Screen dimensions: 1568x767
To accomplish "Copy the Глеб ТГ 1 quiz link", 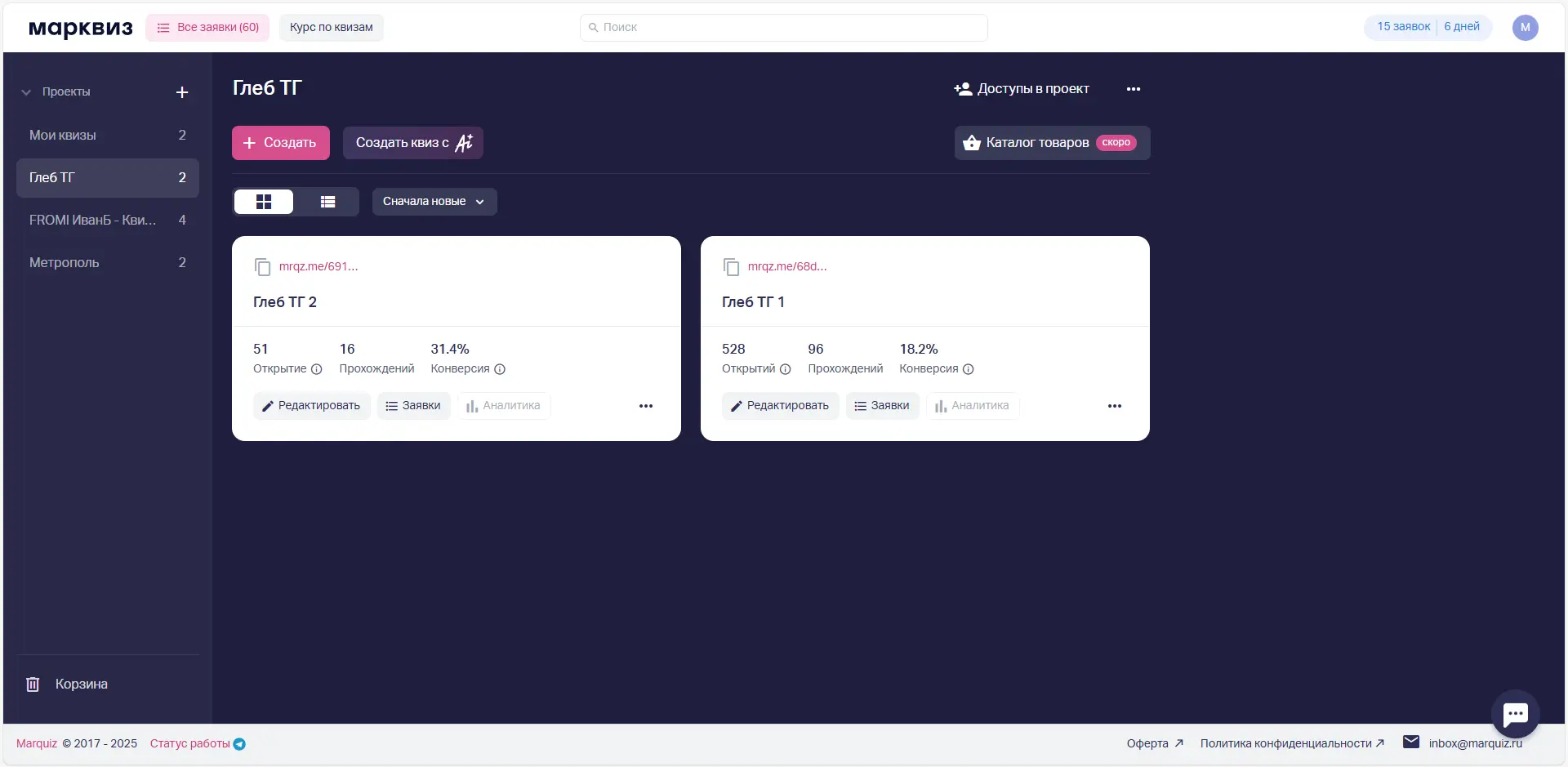I will (731, 267).
